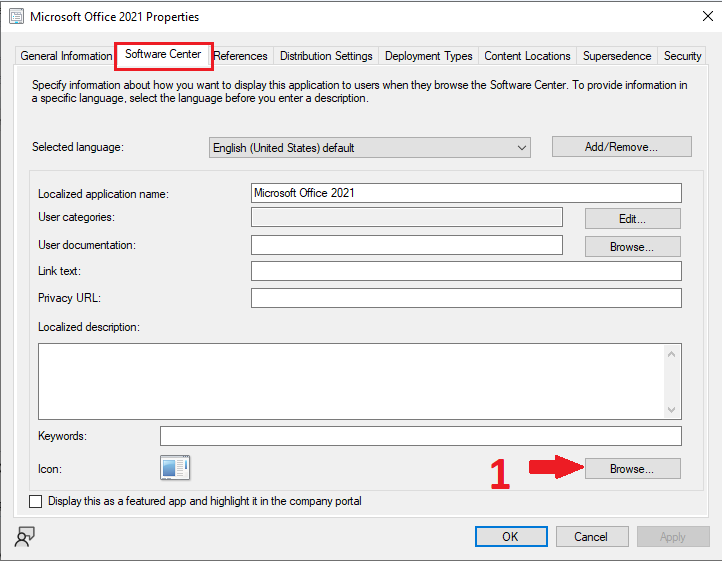Click the Keywords input field
The height and width of the screenshot is (563, 722).
click(420, 436)
